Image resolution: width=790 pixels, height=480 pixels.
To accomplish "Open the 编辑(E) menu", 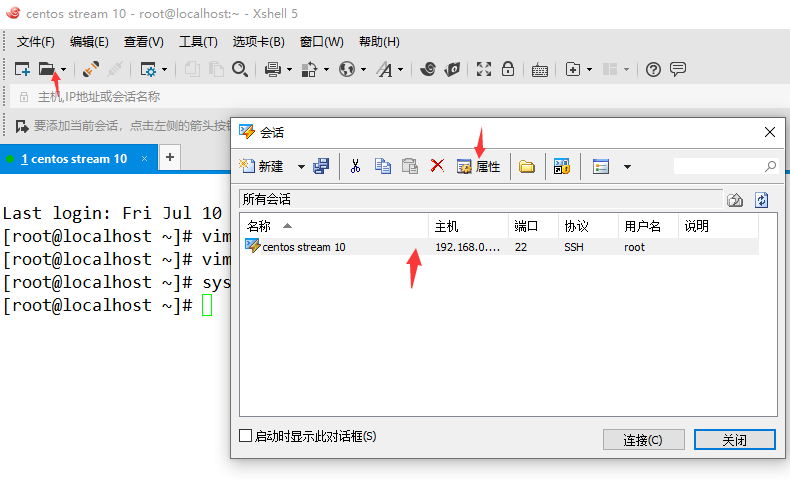I will (x=89, y=42).
